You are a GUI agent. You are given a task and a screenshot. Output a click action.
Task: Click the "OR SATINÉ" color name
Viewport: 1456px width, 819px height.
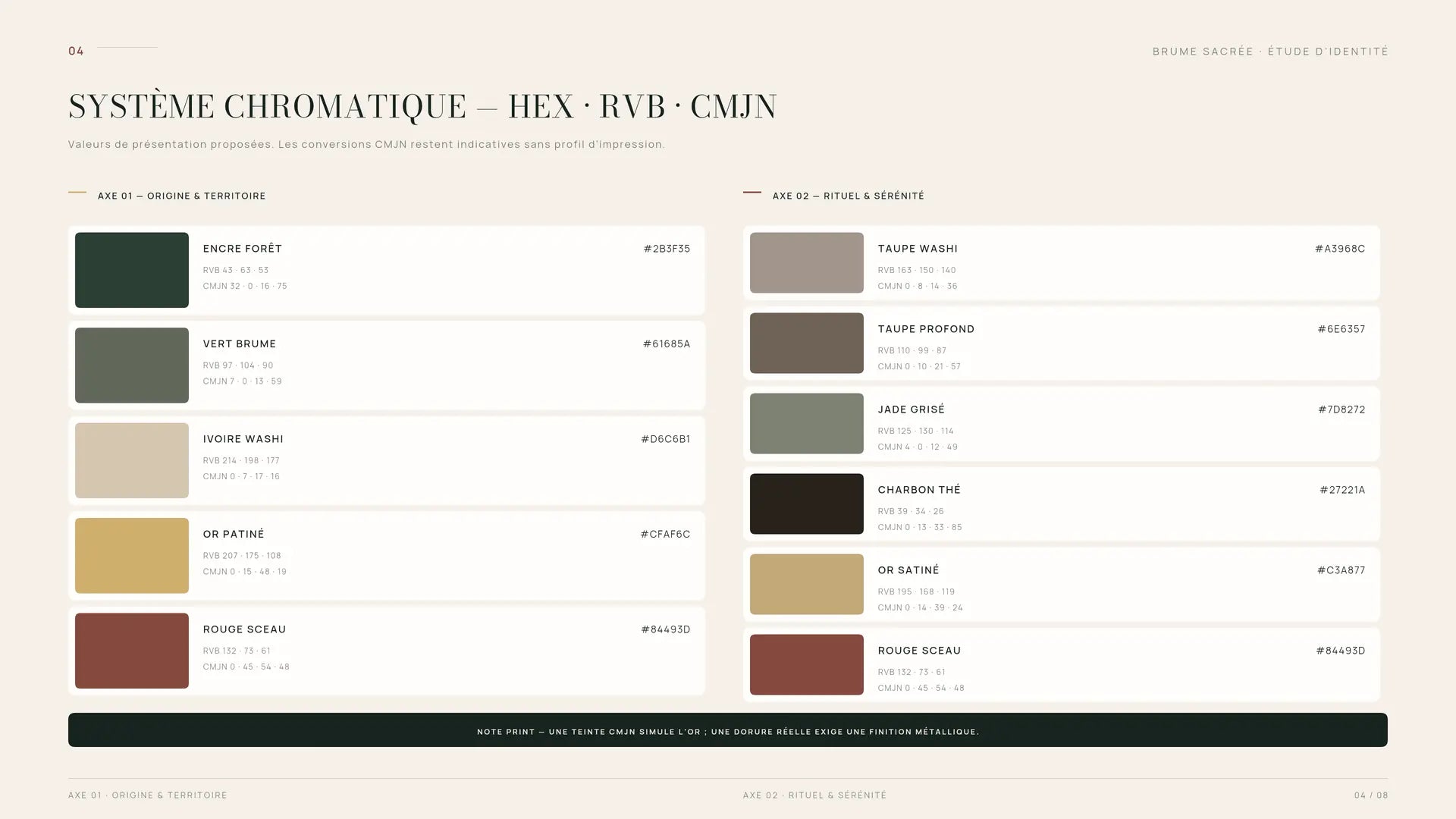[x=908, y=570]
